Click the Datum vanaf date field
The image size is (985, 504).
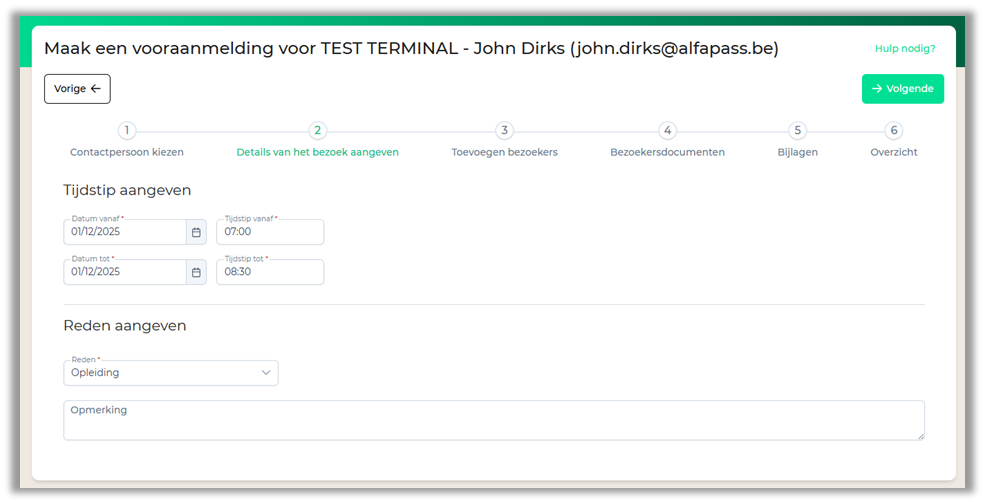coord(124,232)
